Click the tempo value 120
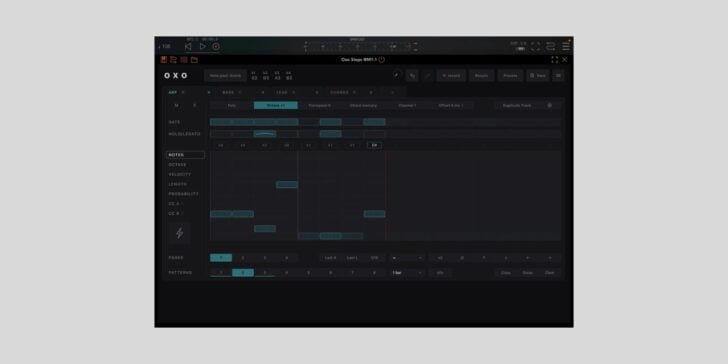Screen dimensions: 728x364 coord(166,46)
